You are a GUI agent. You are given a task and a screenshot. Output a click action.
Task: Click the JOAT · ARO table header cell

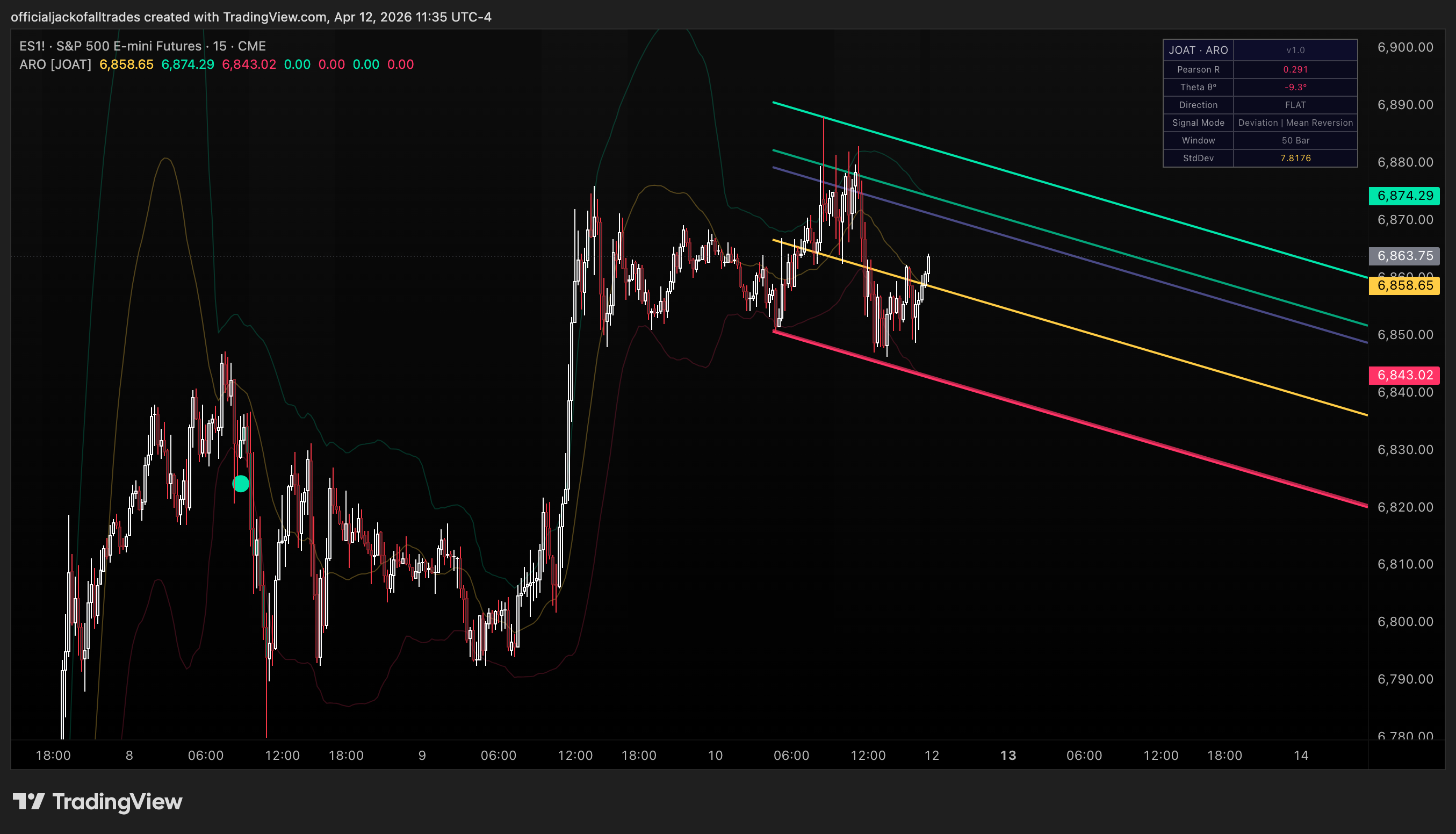click(1198, 50)
